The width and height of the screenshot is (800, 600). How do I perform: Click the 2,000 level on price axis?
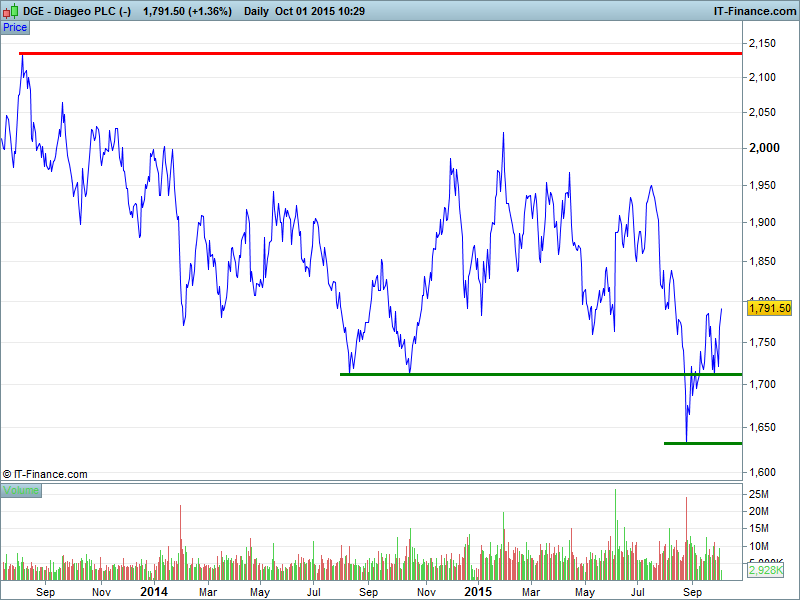[764, 148]
